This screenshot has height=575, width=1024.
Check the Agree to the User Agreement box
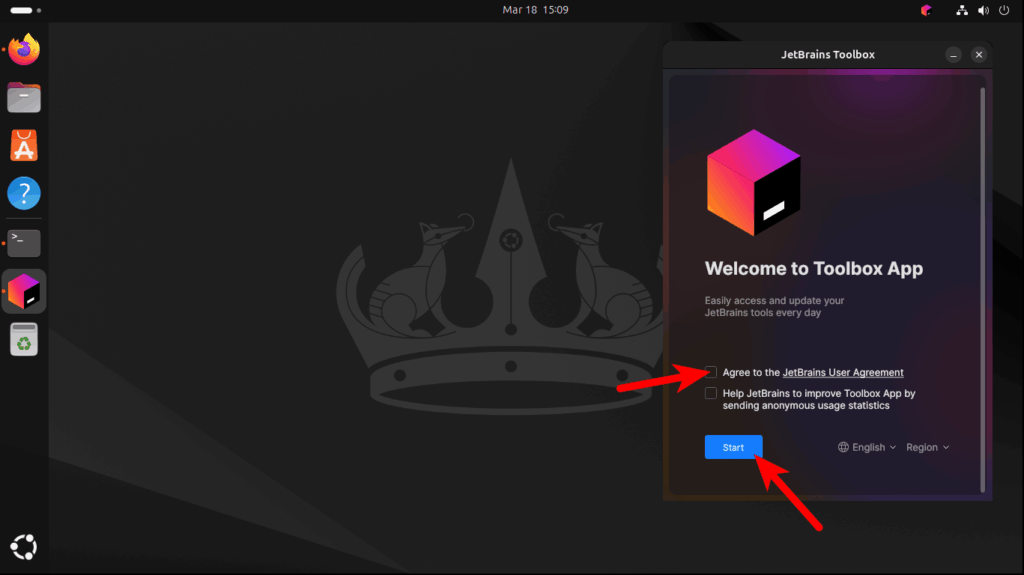pyautogui.click(x=711, y=372)
